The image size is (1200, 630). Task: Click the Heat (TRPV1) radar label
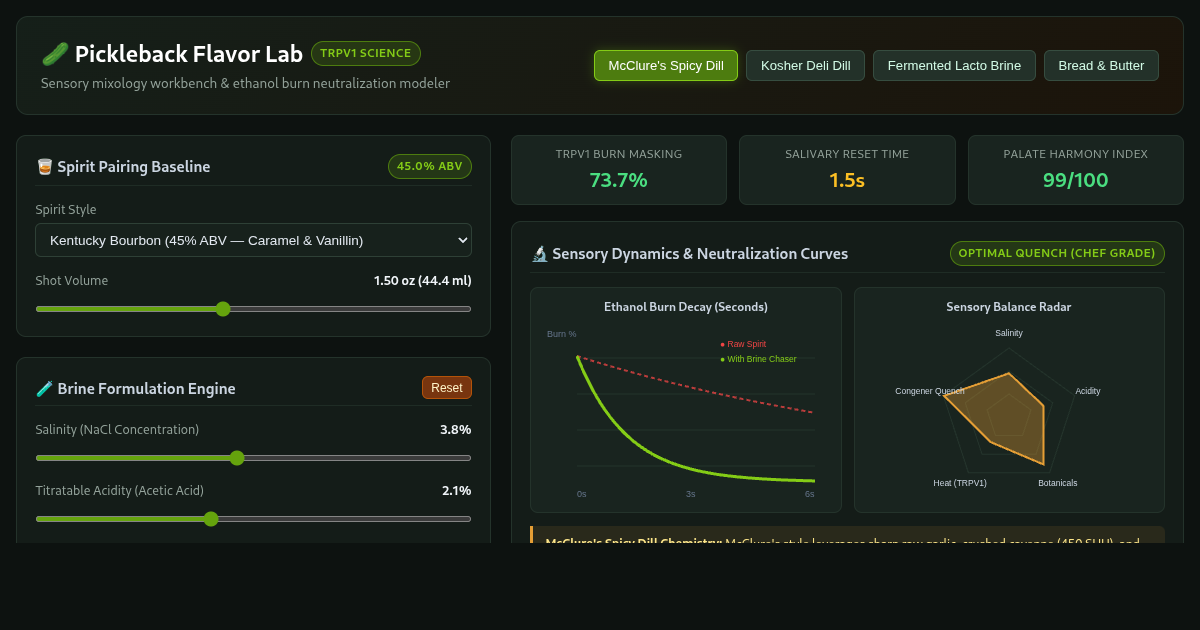[960, 483]
